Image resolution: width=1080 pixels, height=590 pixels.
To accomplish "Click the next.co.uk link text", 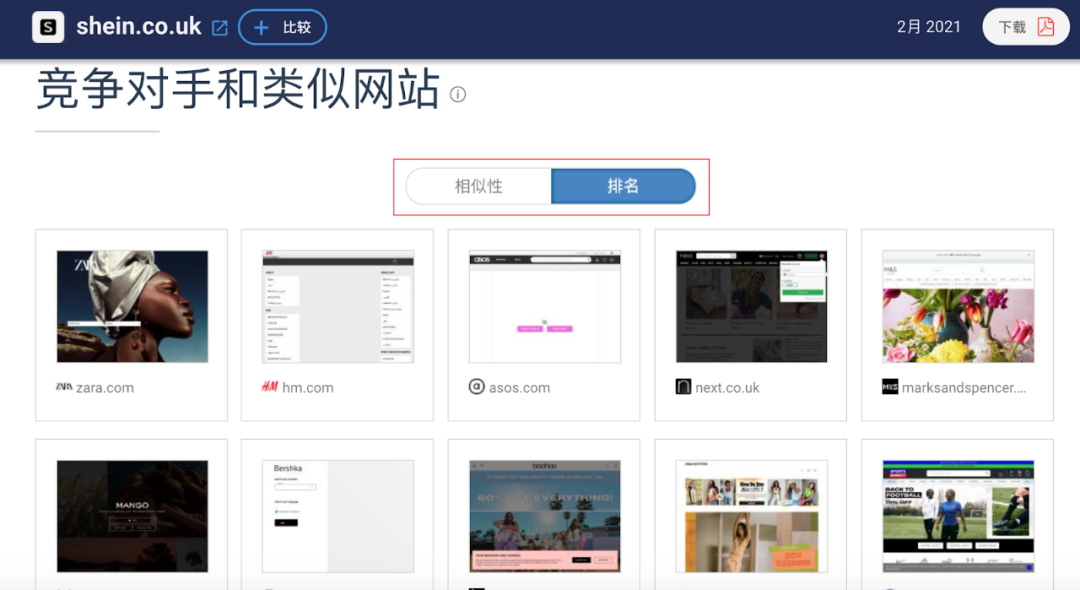I will click(x=727, y=388).
